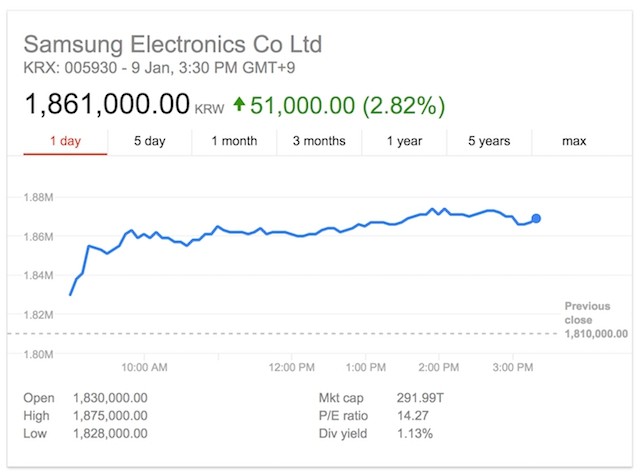This screenshot has height=472, width=640.
Task: Show the 3 months chart view
Action: click(x=319, y=141)
